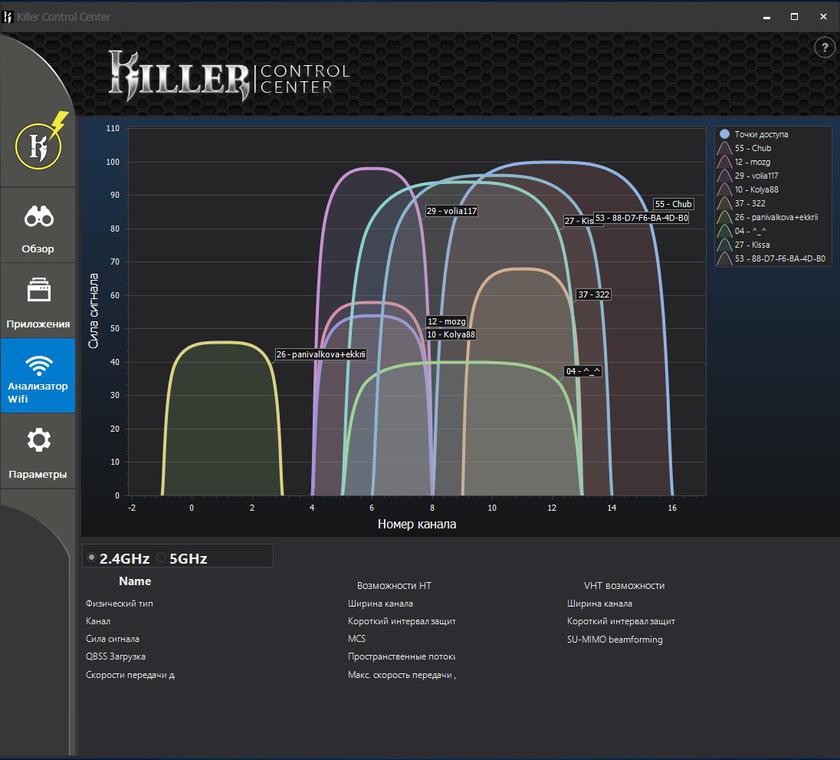
Task: Toggle the 55 - Chub legend entry
Action: point(752,148)
